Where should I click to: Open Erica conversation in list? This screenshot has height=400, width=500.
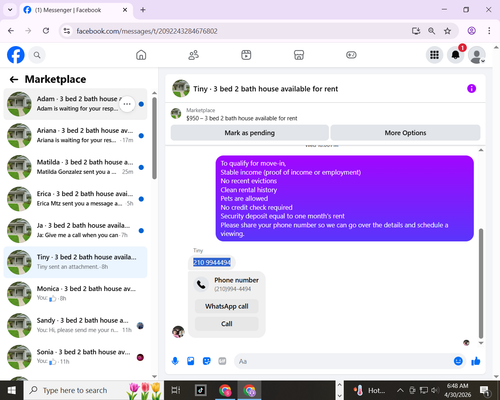(x=75, y=199)
